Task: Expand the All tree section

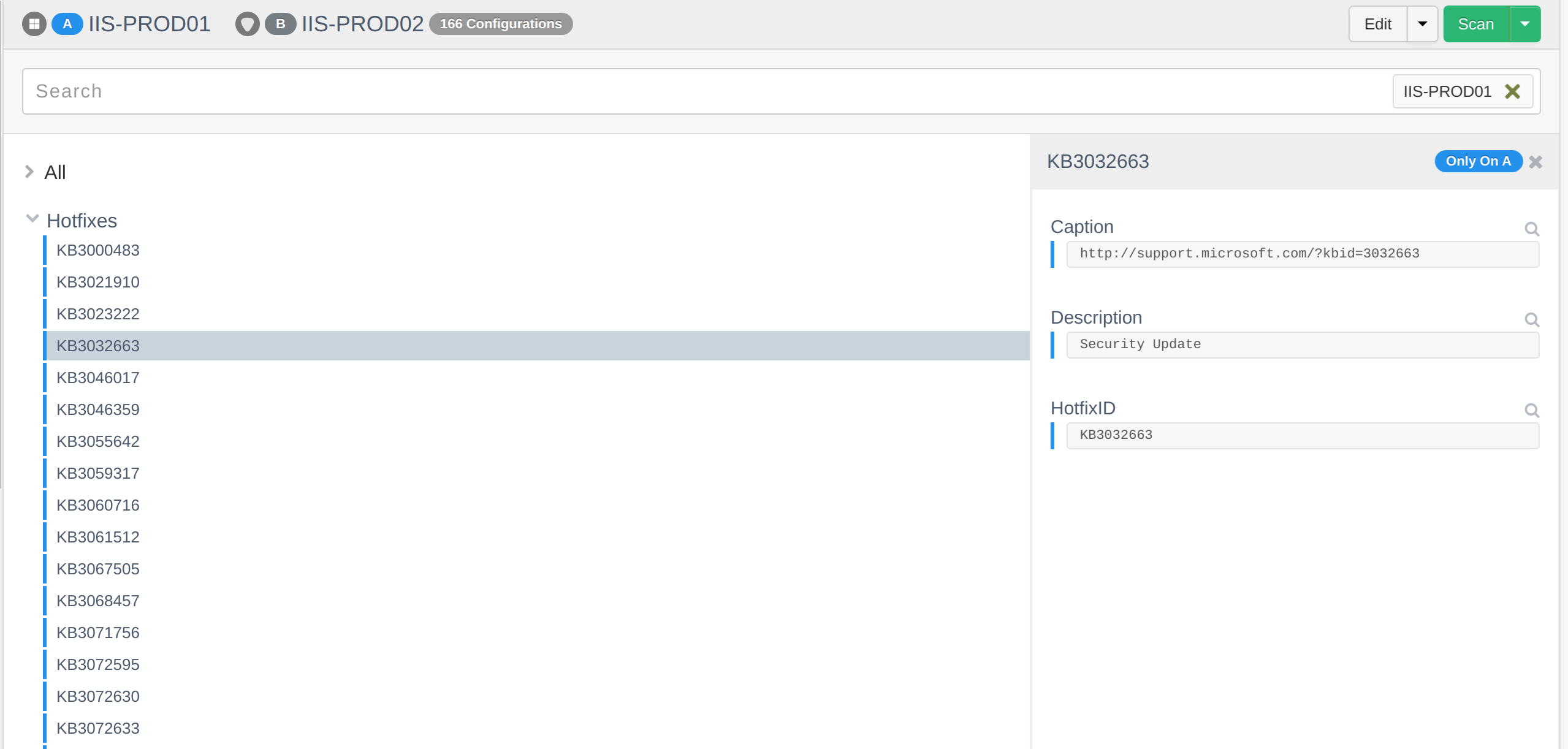Action: [x=29, y=172]
